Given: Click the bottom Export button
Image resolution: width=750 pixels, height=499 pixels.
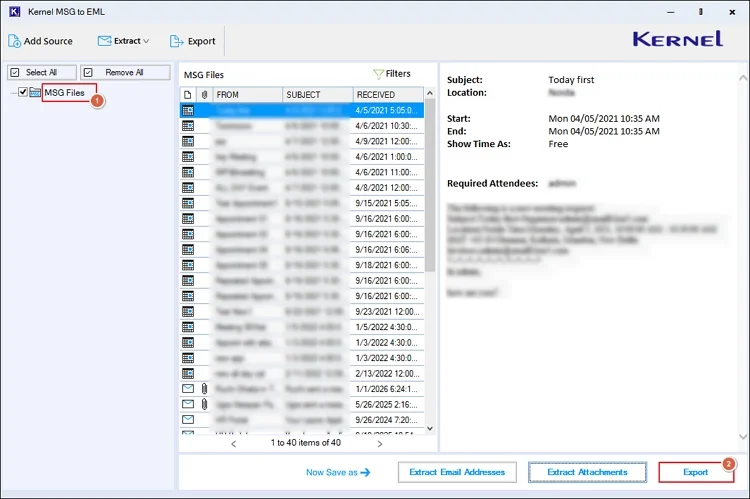Looking at the screenshot, I should point(696,472).
